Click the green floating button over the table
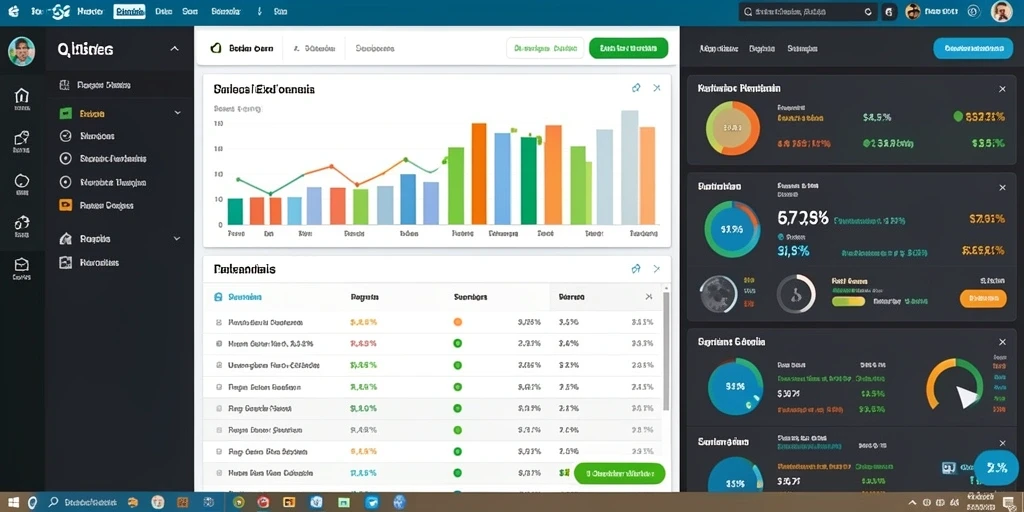The height and width of the screenshot is (512, 1024). click(619, 473)
